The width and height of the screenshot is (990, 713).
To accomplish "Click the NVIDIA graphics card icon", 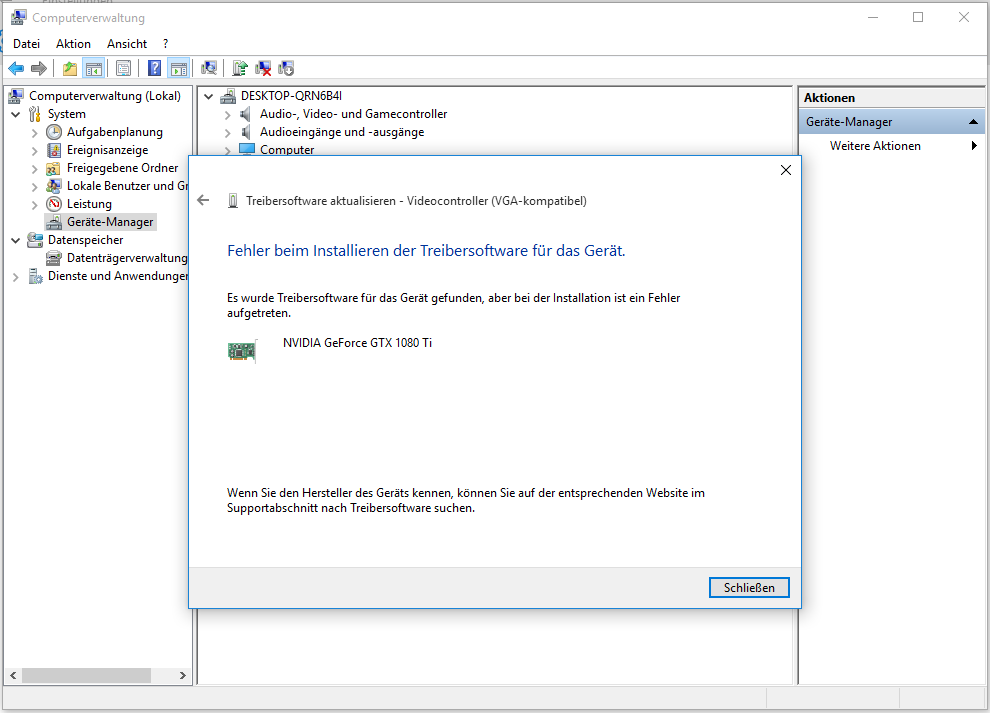I will point(242,351).
